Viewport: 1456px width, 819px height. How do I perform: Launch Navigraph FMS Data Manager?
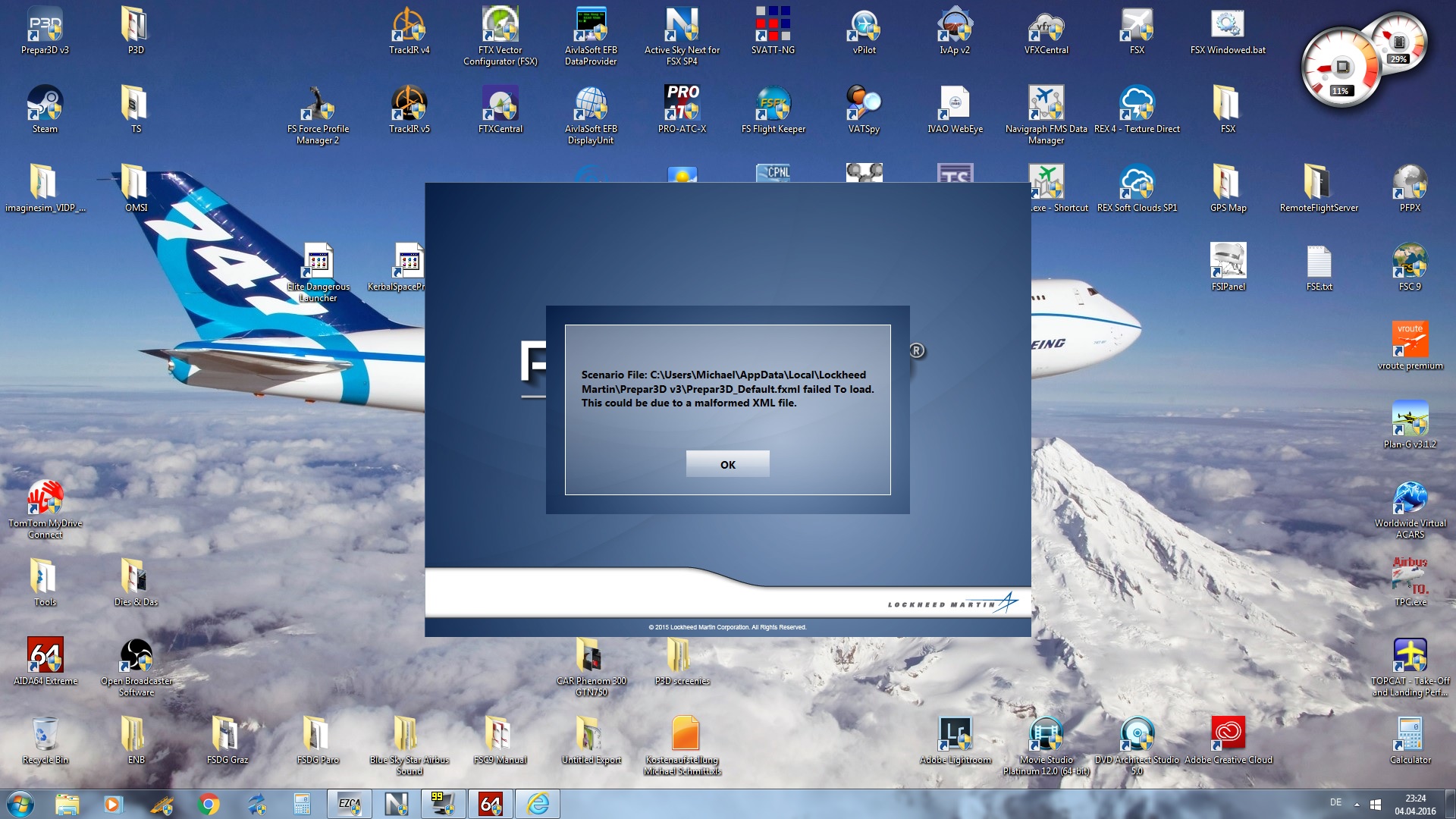click(1046, 115)
